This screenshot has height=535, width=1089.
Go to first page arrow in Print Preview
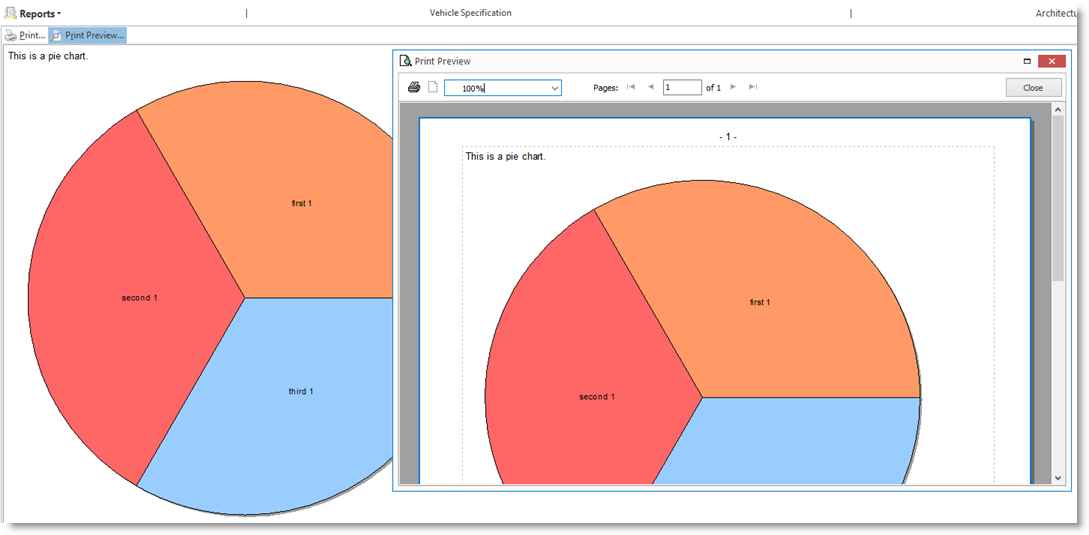631,87
